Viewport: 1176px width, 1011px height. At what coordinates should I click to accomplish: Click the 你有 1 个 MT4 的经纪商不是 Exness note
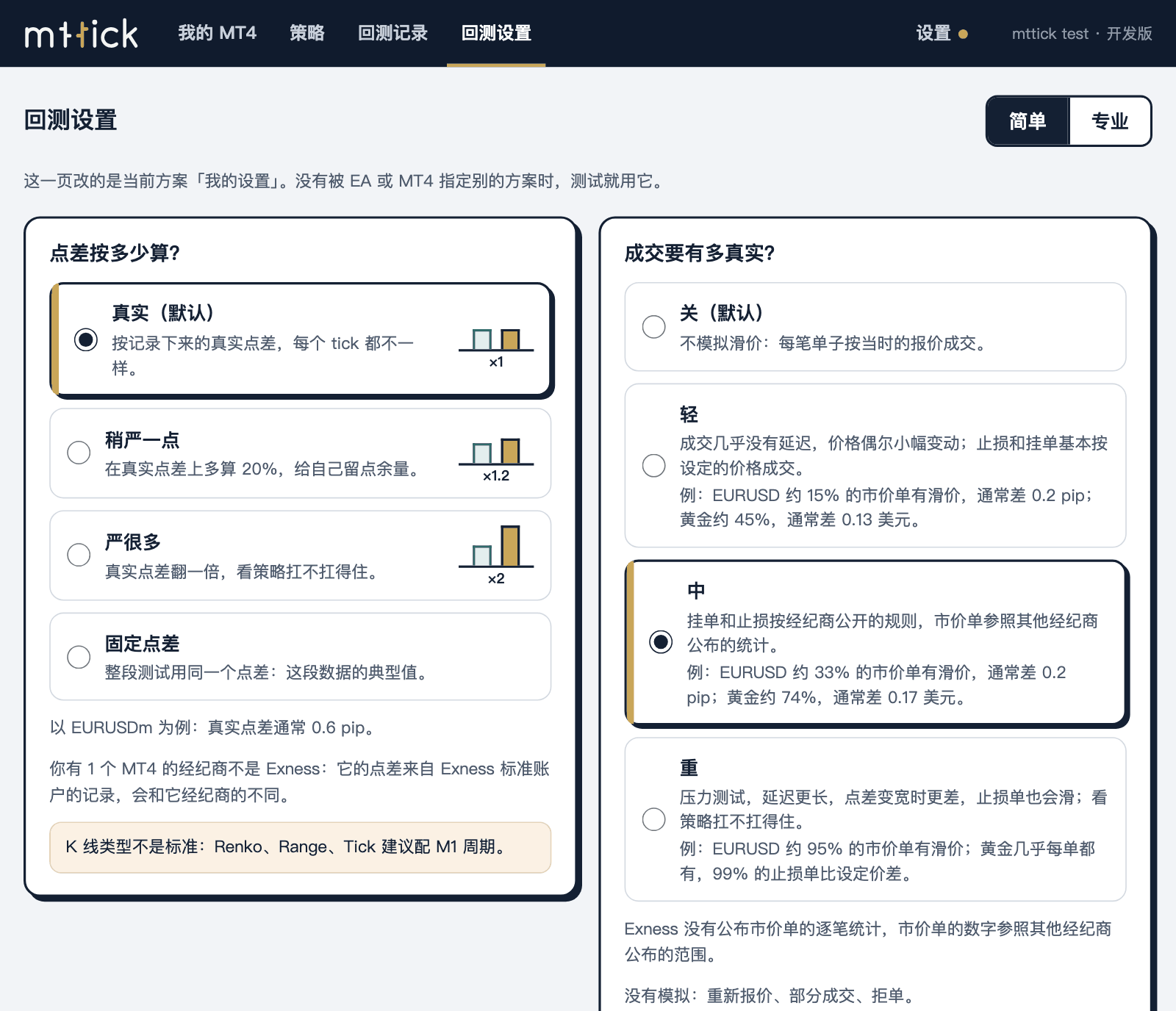300,782
